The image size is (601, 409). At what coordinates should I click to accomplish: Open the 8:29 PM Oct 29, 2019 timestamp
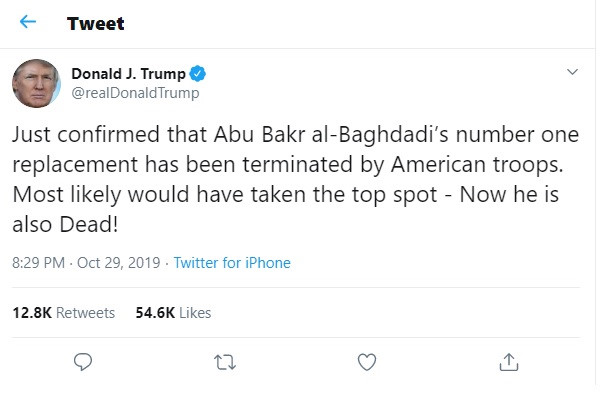(87, 263)
